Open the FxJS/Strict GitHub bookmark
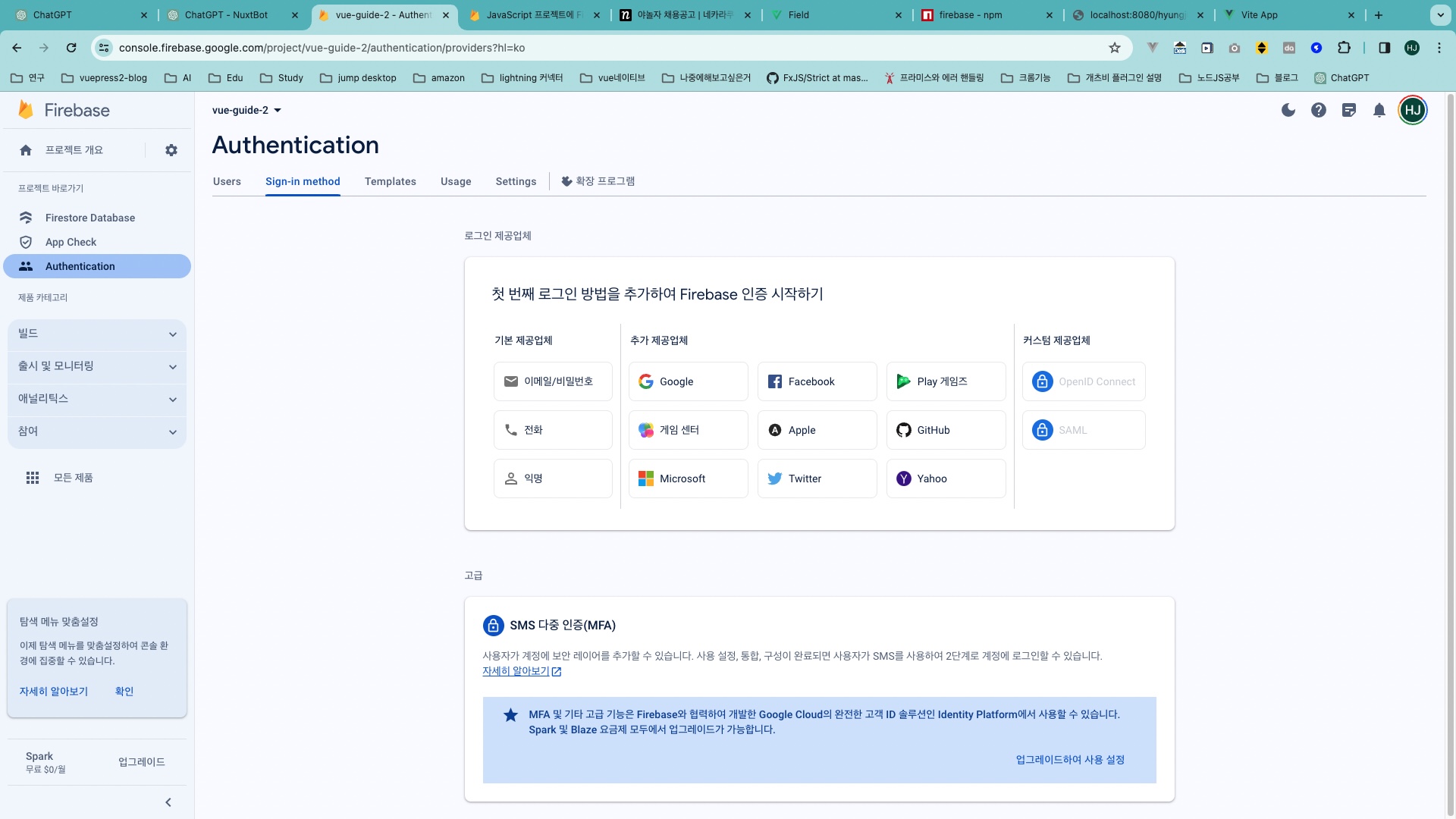1456x819 pixels. 817,78
